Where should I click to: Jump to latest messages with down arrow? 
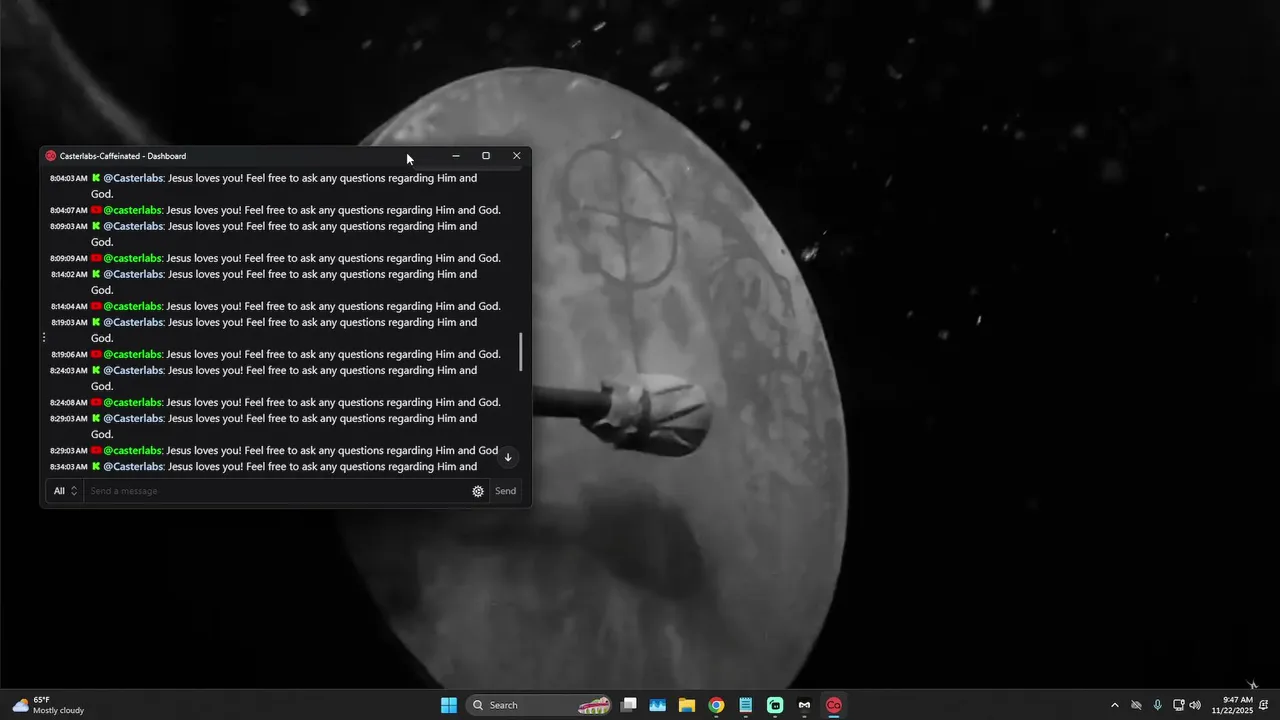pos(508,457)
